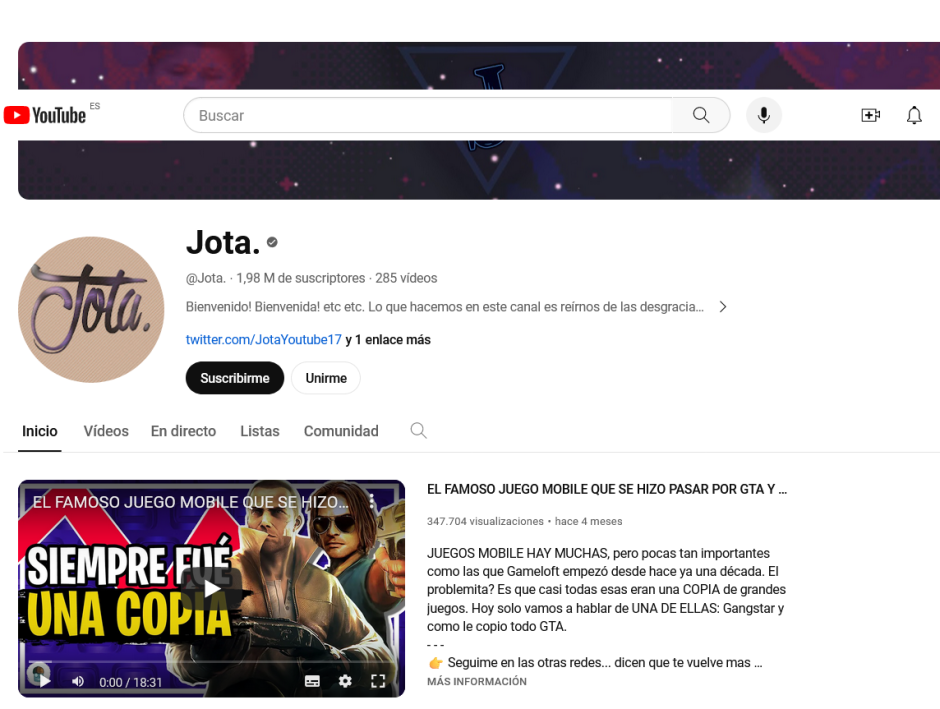Open the create video camera icon
Image resolution: width=940 pixels, height=709 pixels.
click(870, 115)
